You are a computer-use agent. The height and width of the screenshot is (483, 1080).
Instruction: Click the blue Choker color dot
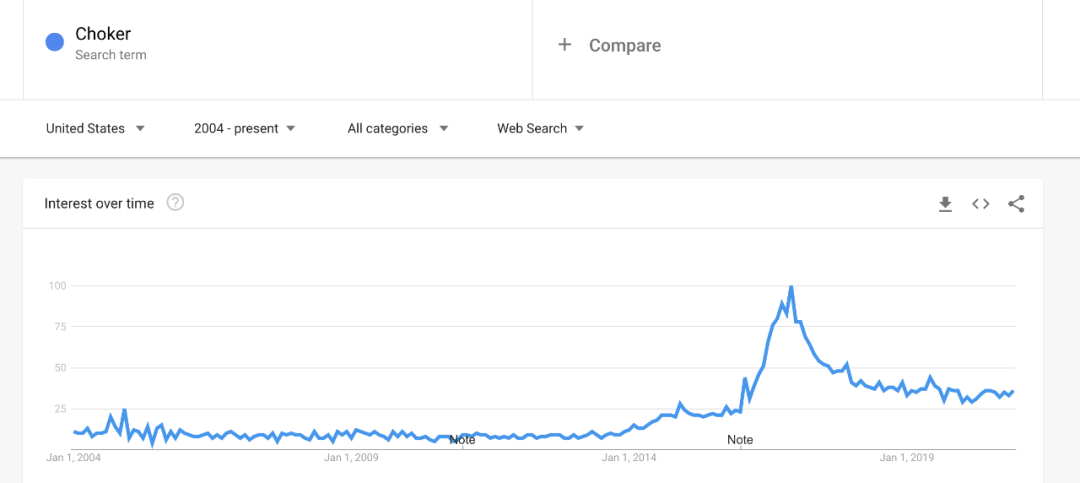pyautogui.click(x=55, y=42)
